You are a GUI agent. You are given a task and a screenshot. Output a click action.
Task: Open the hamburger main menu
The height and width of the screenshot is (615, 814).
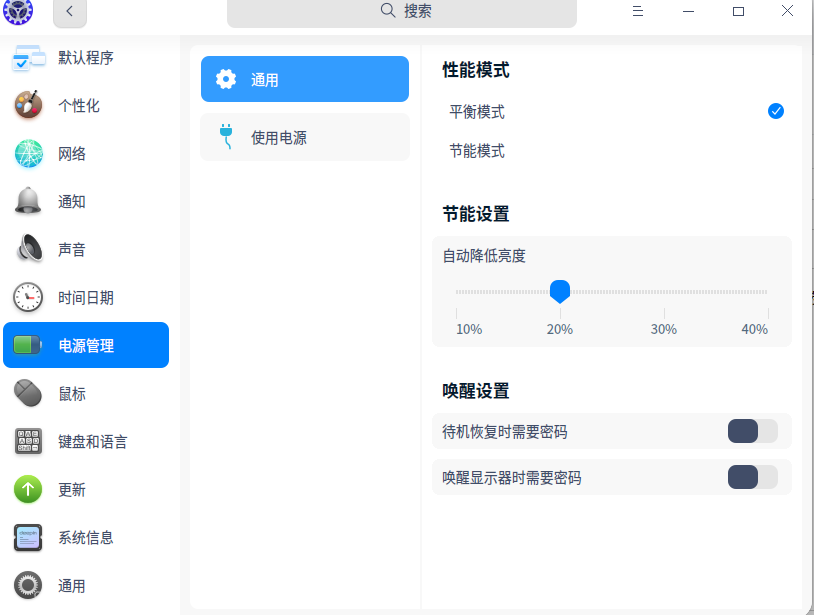638,11
